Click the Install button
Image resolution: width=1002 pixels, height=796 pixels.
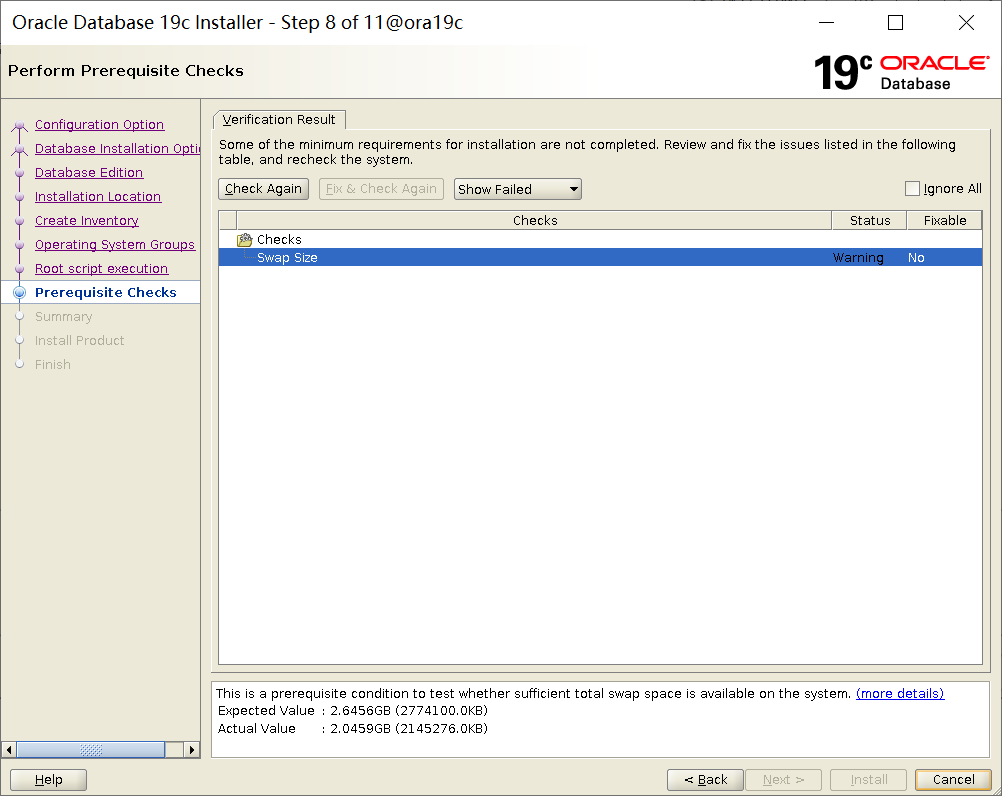click(x=868, y=779)
